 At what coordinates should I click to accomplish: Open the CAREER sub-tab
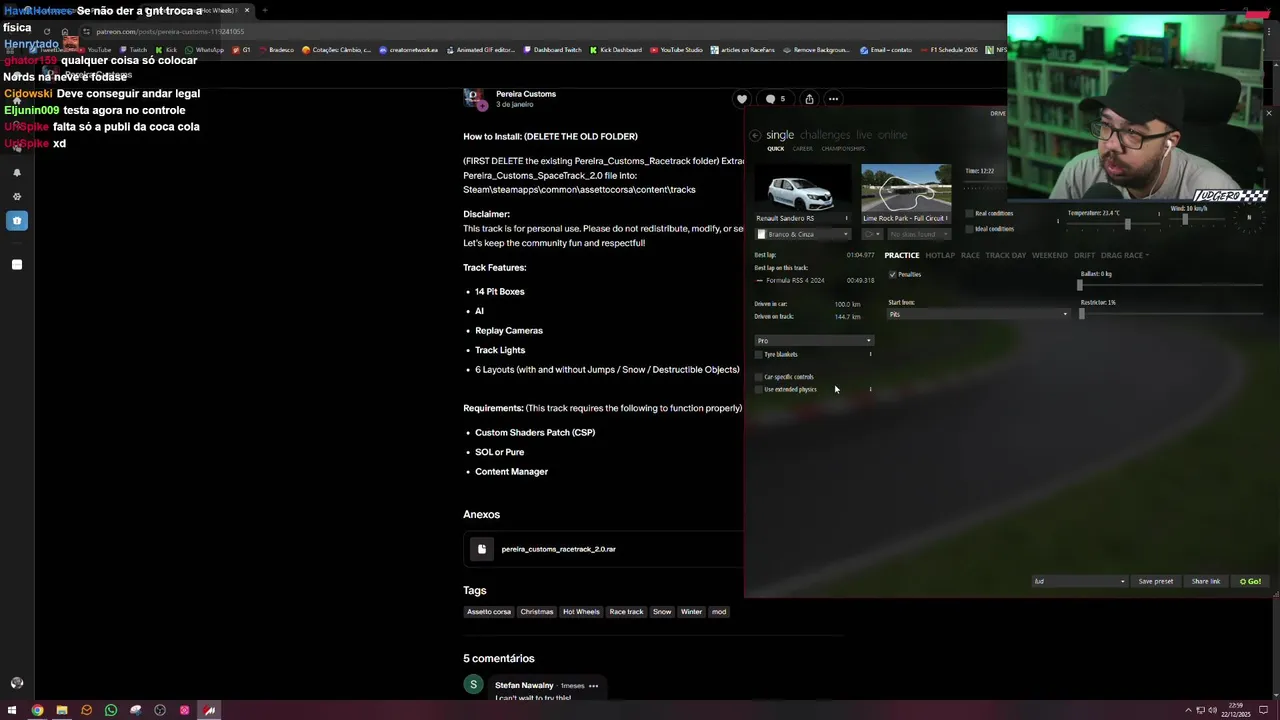pyautogui.click(x=802, y=149)
